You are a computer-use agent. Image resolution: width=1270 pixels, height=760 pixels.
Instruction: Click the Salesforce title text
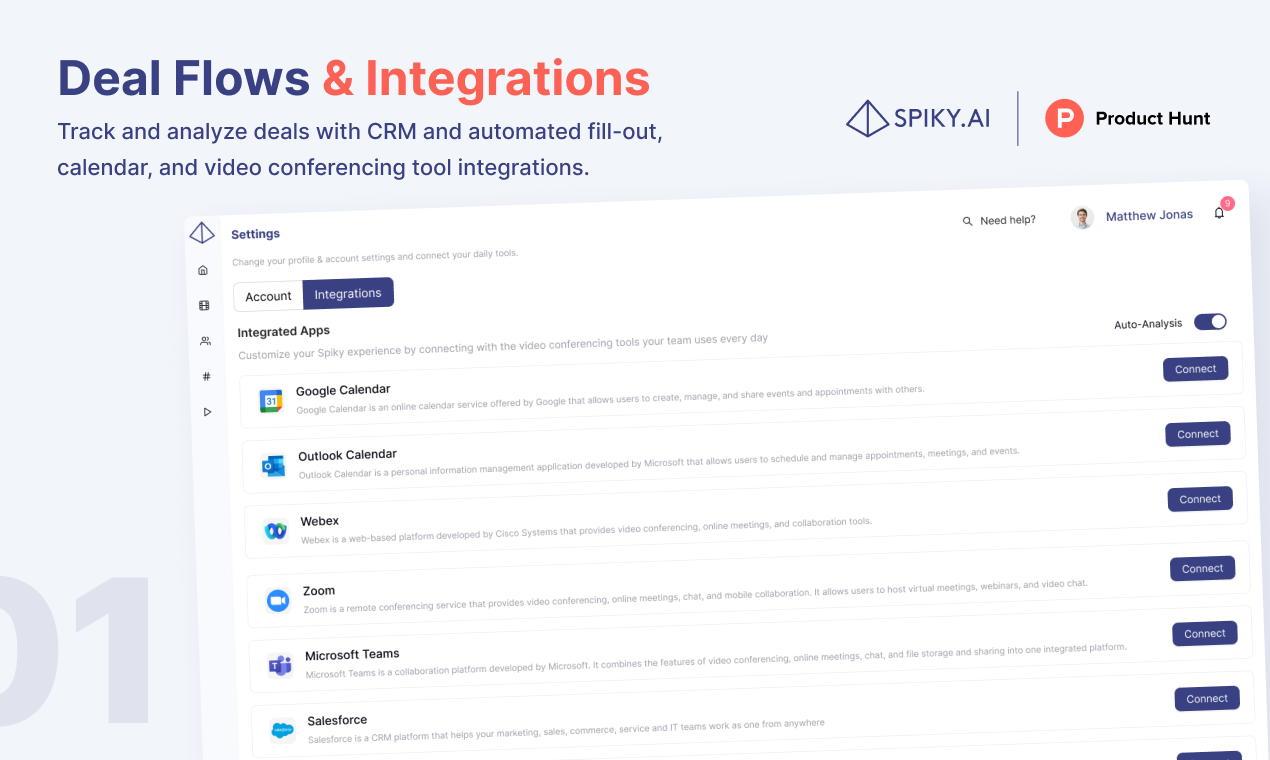tap(337, 720)
